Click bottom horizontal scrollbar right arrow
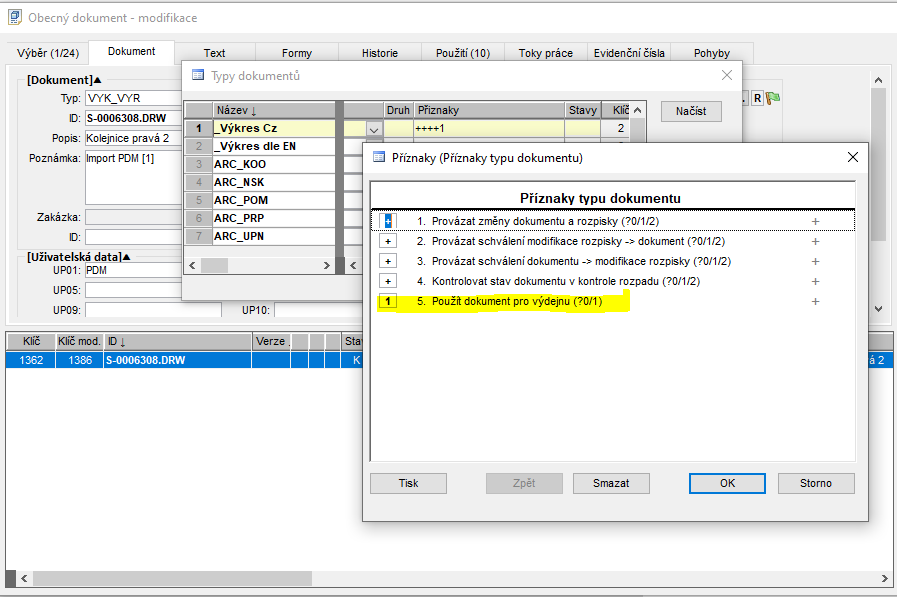 (884, 579)
